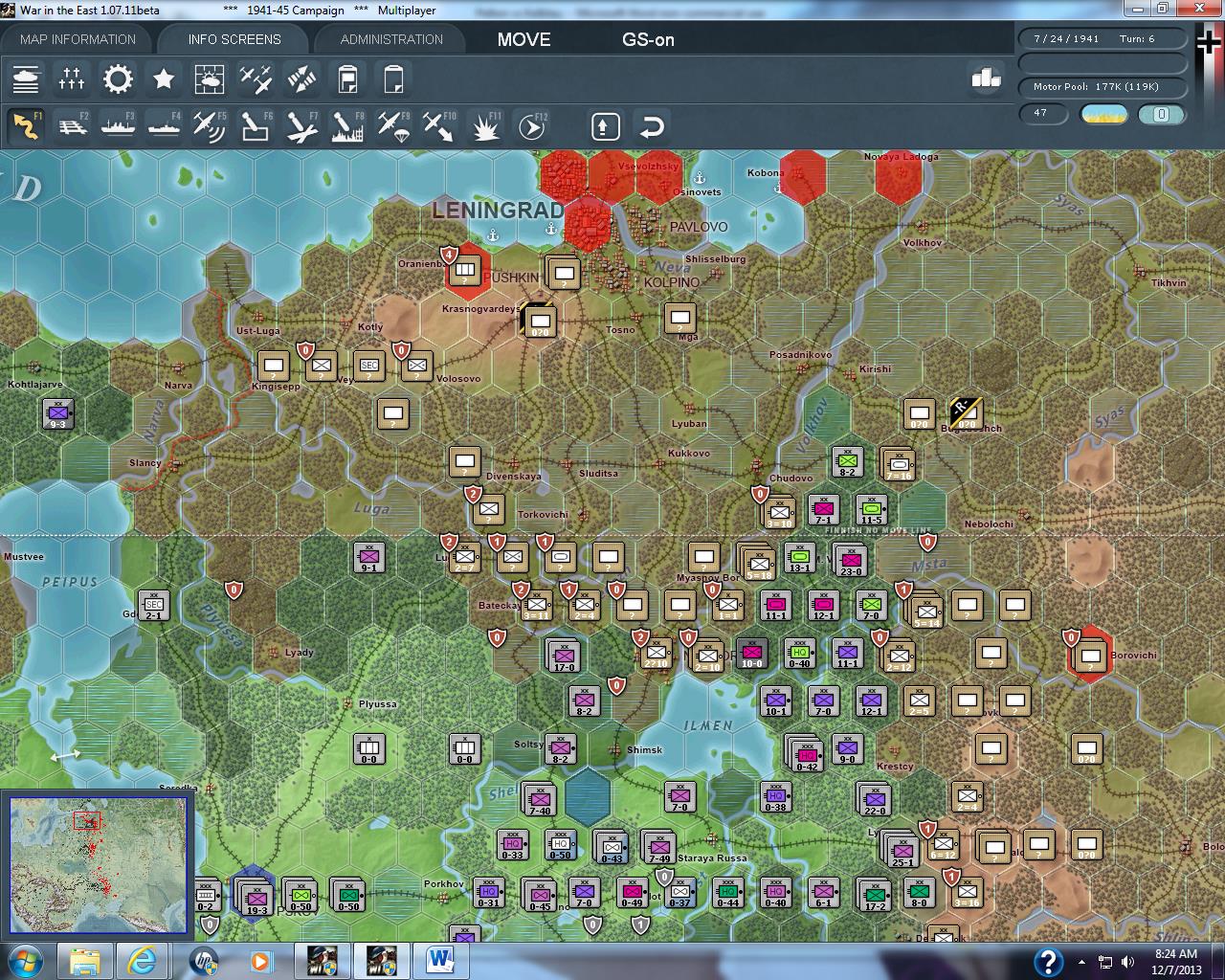Viewport: 1225px width, 980px height.
Task: Open the production gear icon
Action: tap(118, 78)
